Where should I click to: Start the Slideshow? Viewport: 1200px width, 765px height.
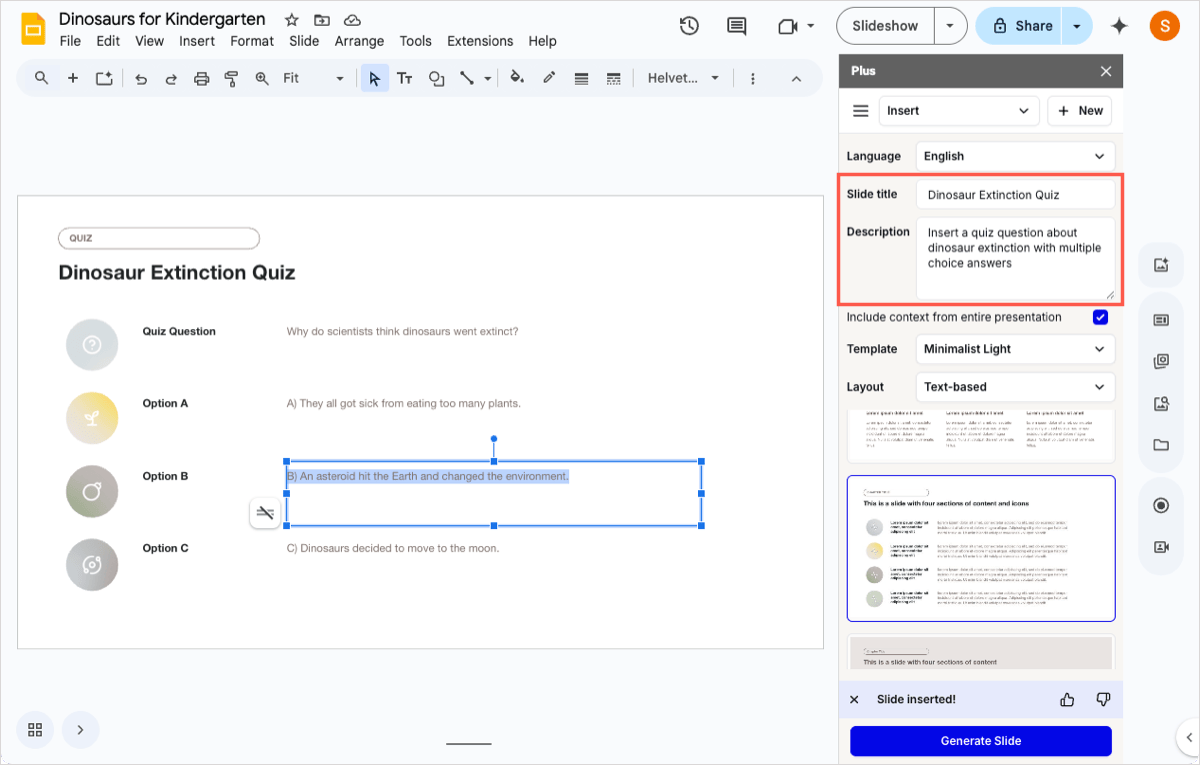[x=885, y=26]
